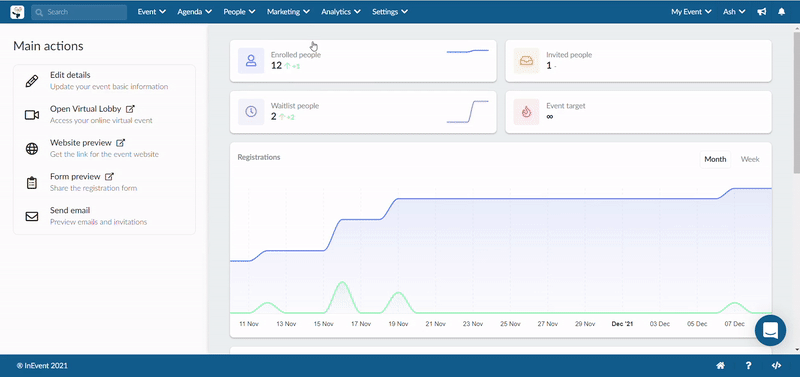Click the InEvent logo icon

click(x=17, y=12)
